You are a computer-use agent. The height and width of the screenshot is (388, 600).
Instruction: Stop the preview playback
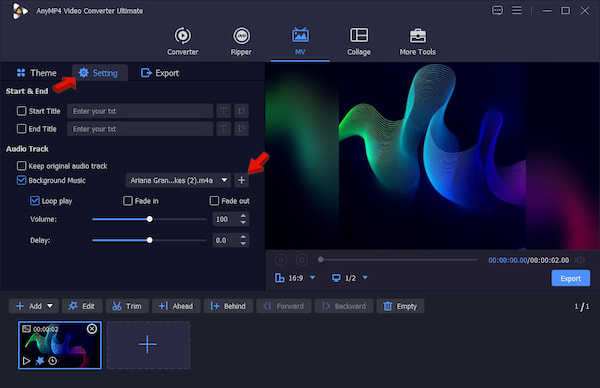(x=302, y=260)
